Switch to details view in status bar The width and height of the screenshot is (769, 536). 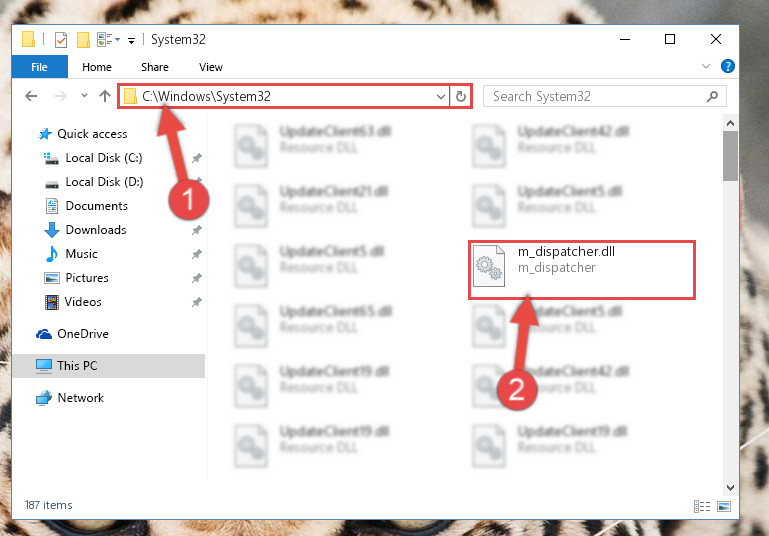(x=702, y=506)
